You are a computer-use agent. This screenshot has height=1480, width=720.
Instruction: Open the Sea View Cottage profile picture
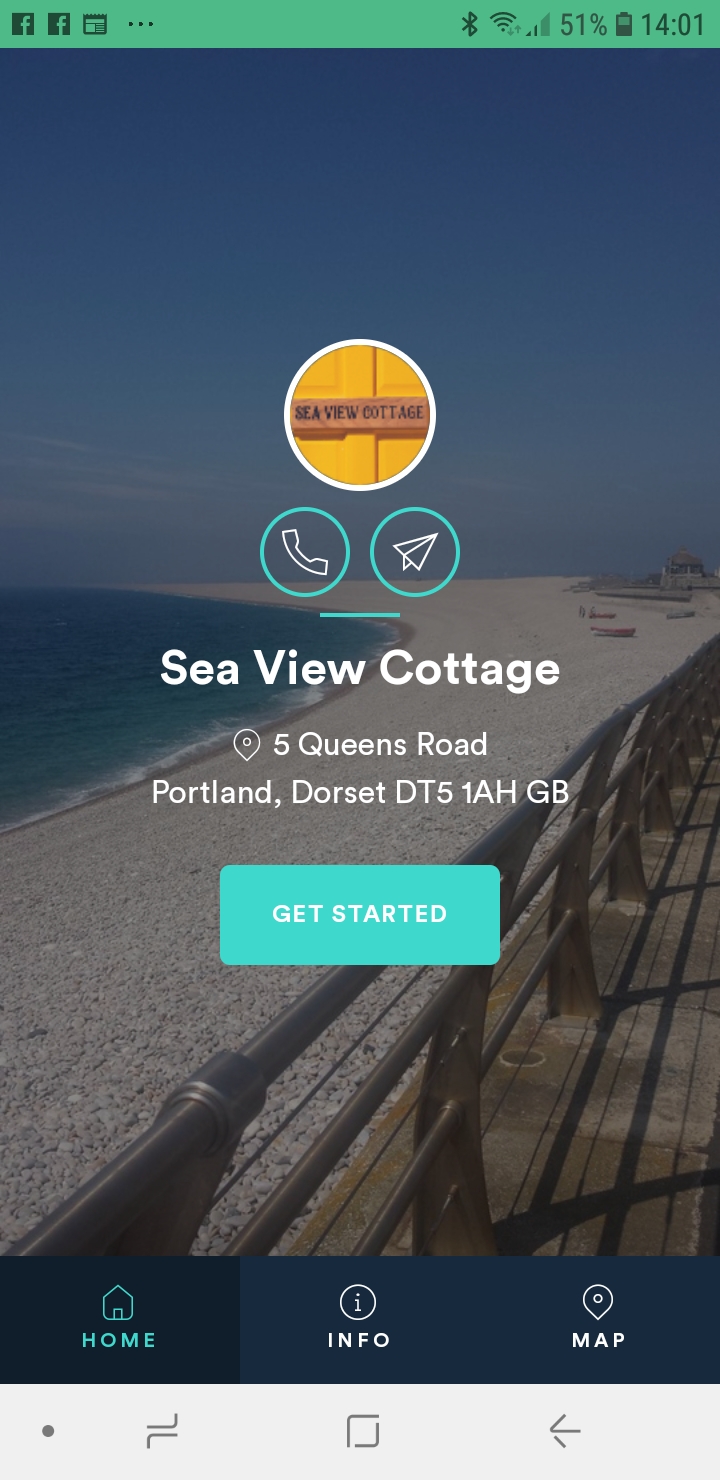(360, 414)
